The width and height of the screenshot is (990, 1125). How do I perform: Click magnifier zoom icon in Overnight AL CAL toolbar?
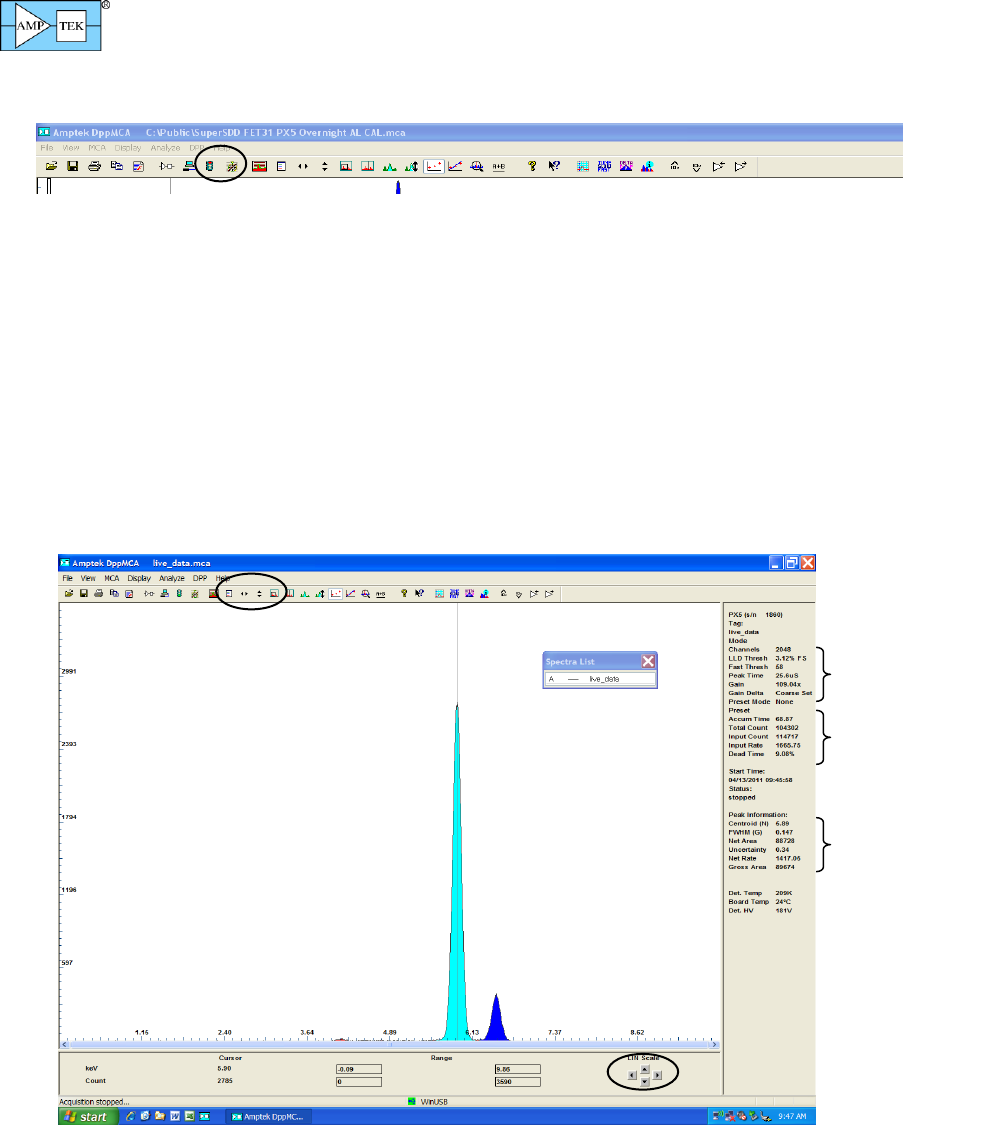point(476,166)
